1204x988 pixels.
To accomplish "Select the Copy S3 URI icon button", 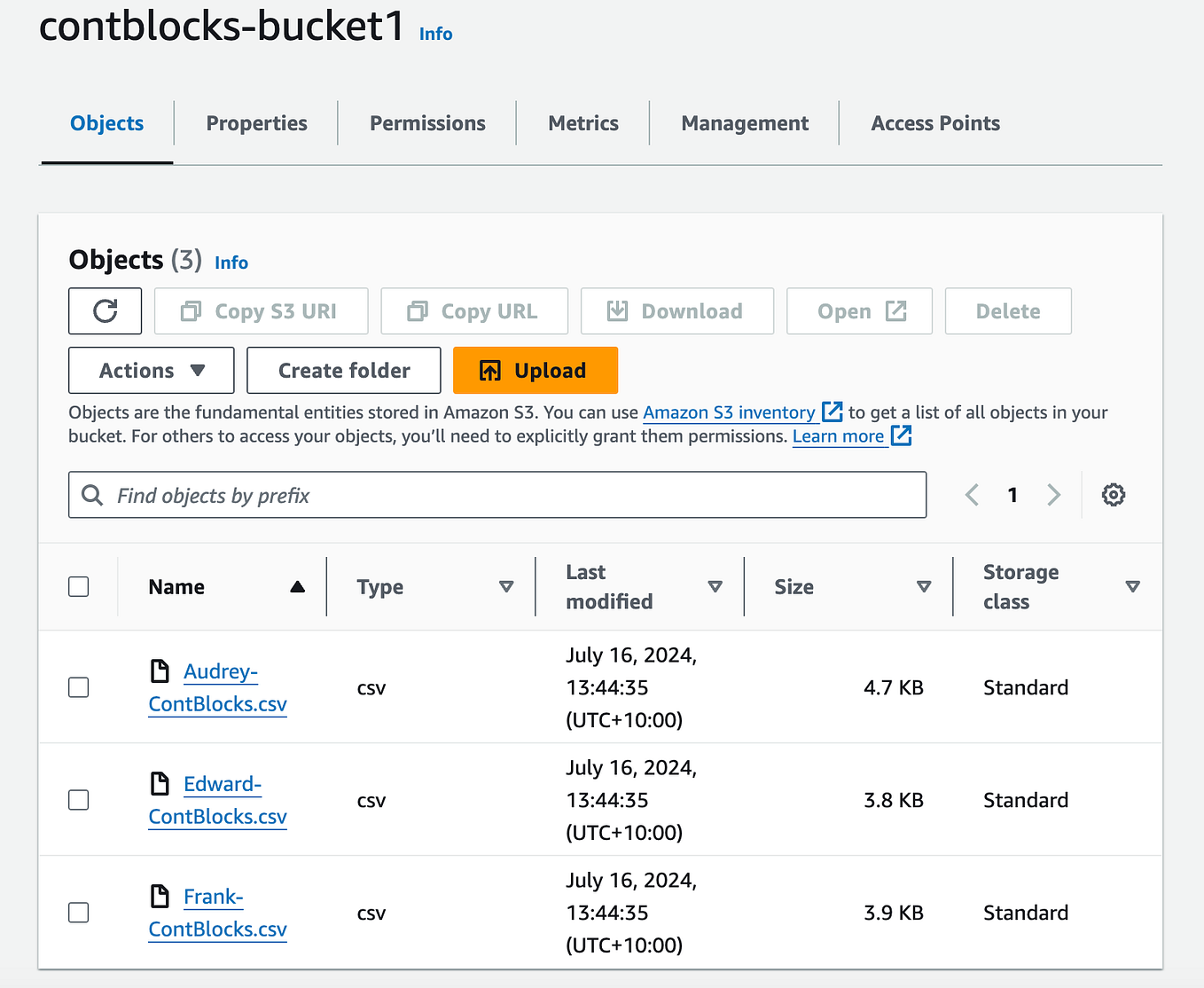I will point(191,310).
